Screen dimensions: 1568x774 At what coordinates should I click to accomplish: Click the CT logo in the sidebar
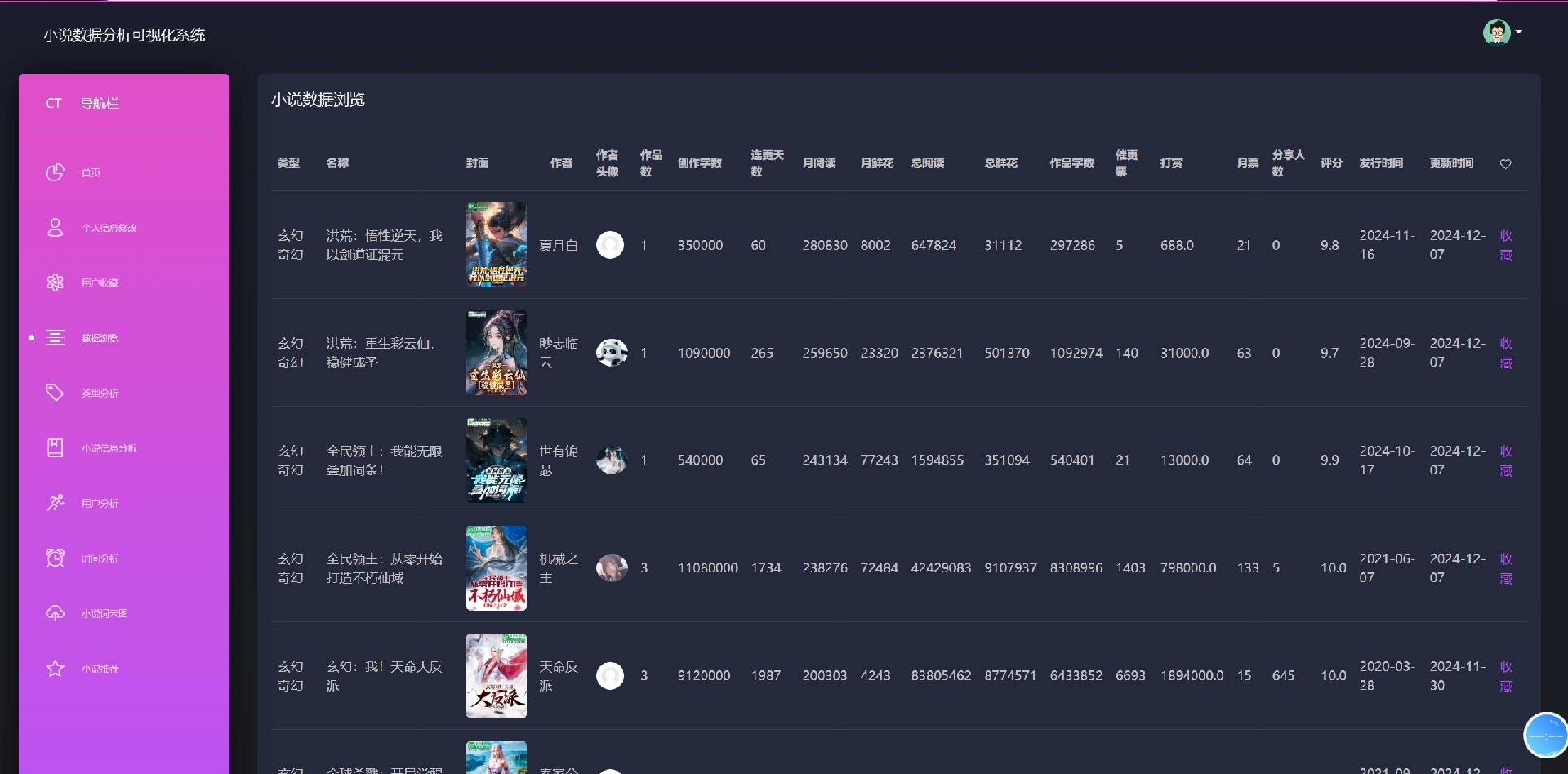[x=54, y=103]
